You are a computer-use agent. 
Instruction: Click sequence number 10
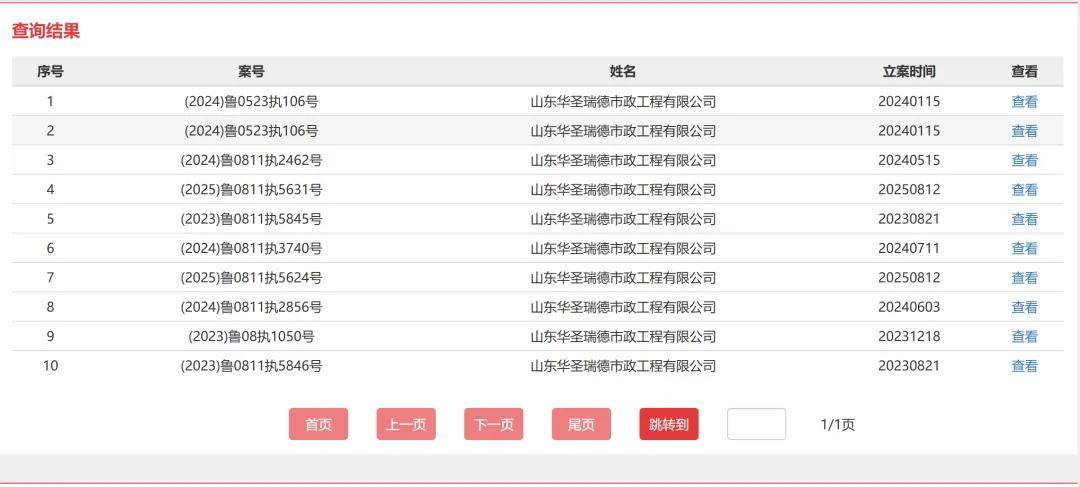click(50, 366)
